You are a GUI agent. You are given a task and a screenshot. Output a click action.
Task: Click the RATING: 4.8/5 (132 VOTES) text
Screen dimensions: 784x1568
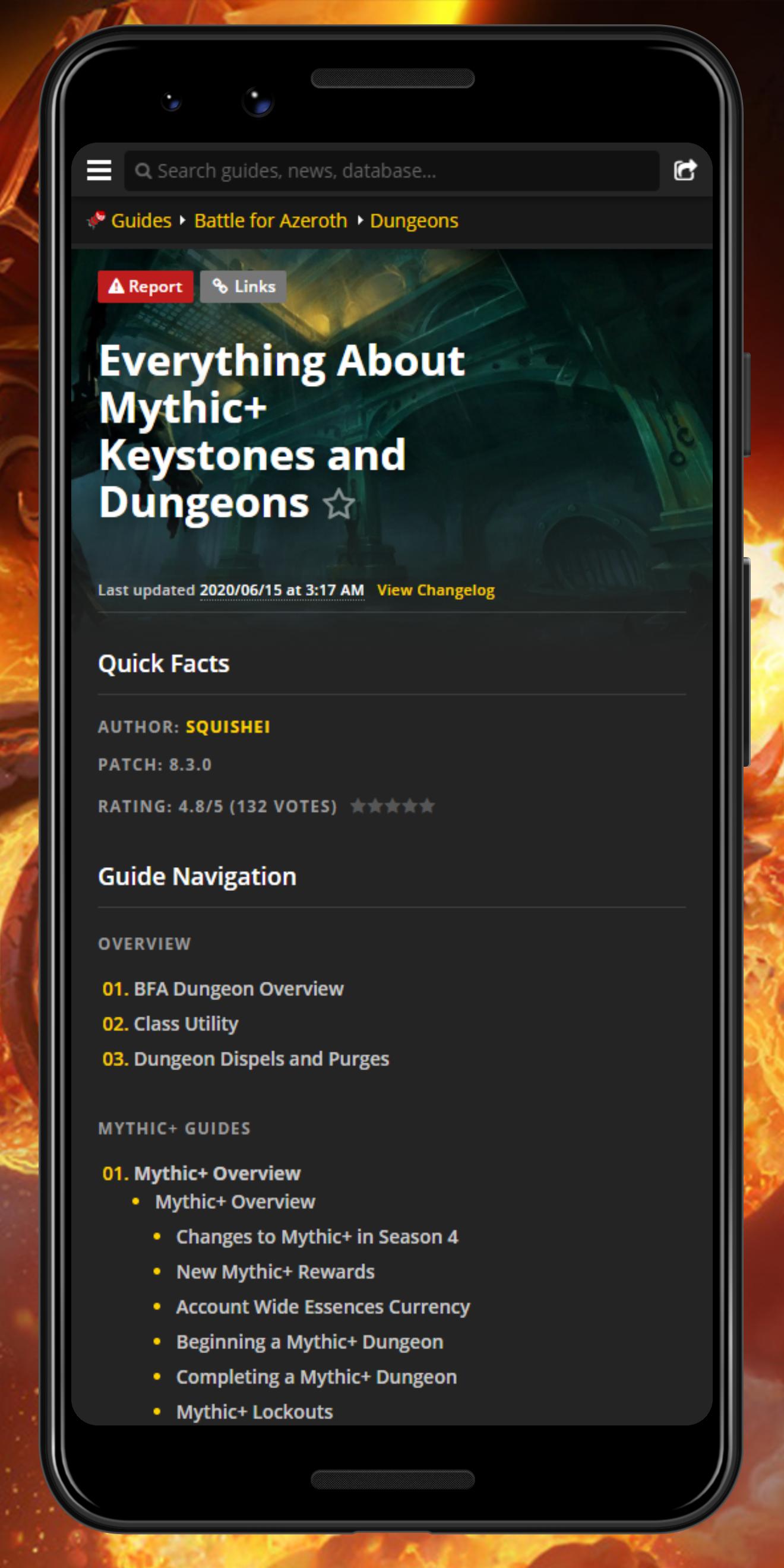217,807
